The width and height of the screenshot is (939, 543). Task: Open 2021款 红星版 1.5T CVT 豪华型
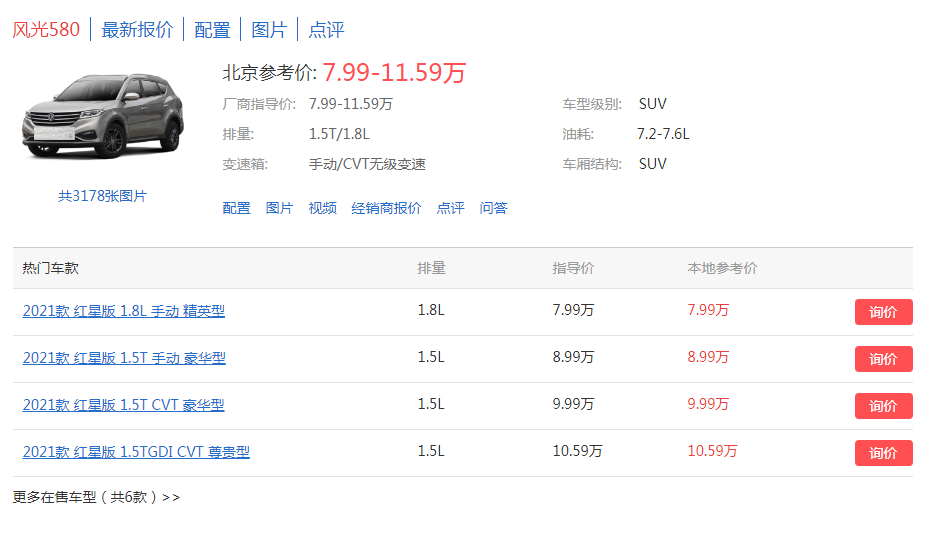123,405
